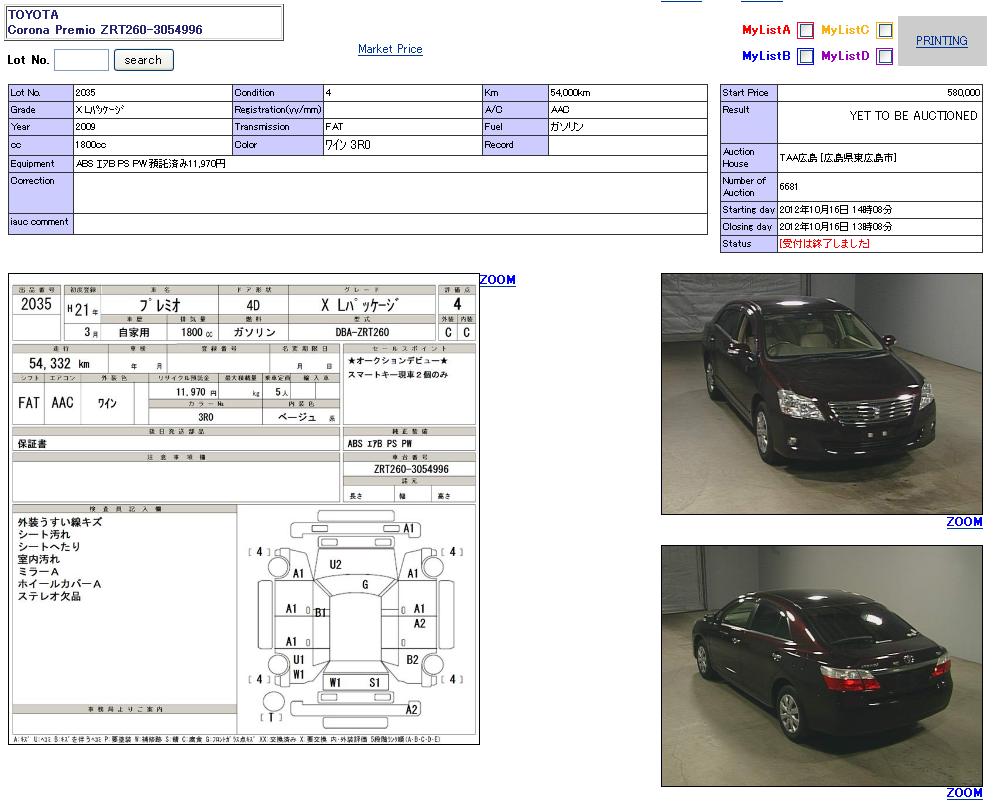Image resolution: width=993 pixels, height=809 pixels.
Task: Focus the Lot No. input field
Action: coord(81,60)
